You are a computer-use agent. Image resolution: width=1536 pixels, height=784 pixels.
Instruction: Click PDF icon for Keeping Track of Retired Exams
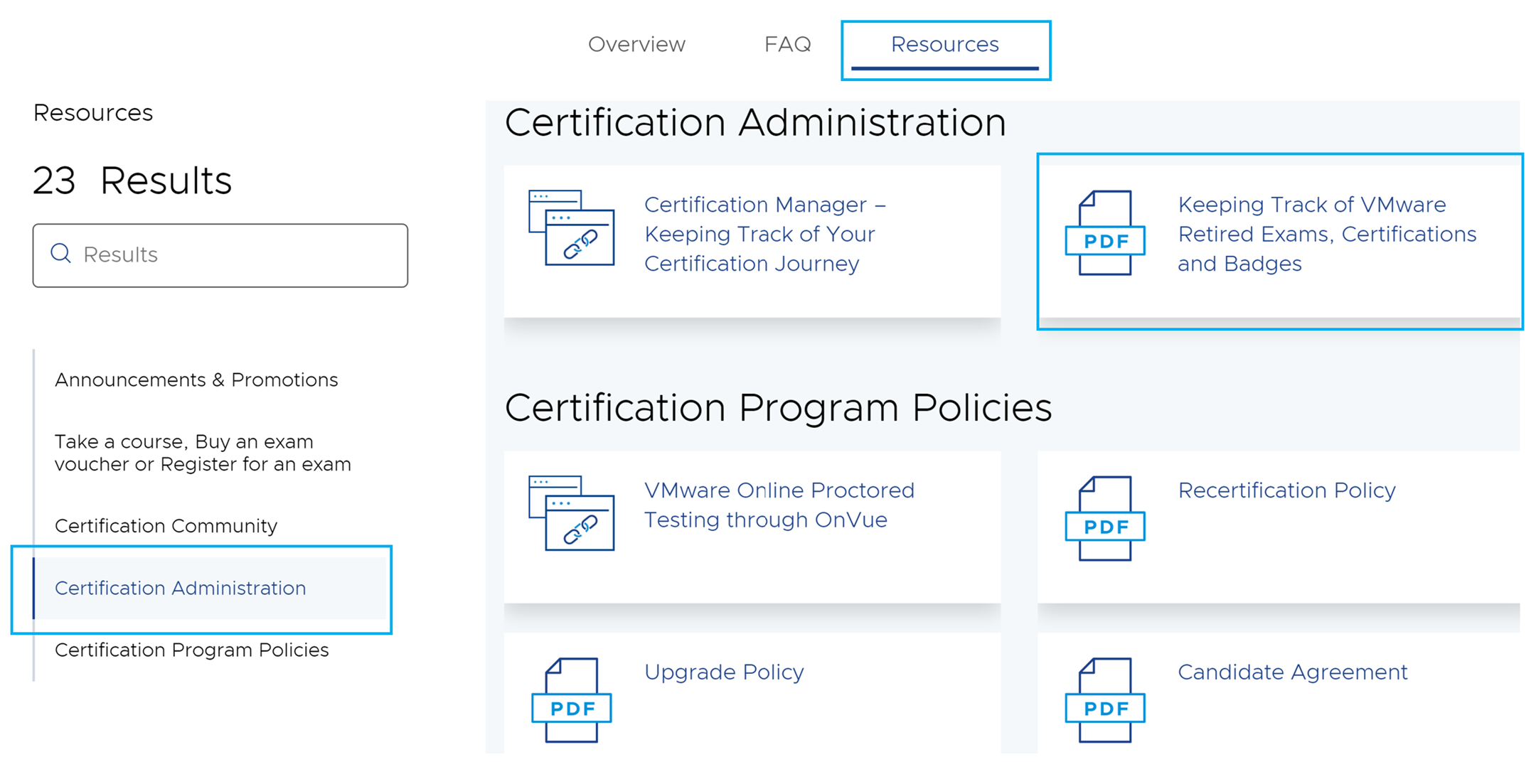click(x=1104, y=233)
